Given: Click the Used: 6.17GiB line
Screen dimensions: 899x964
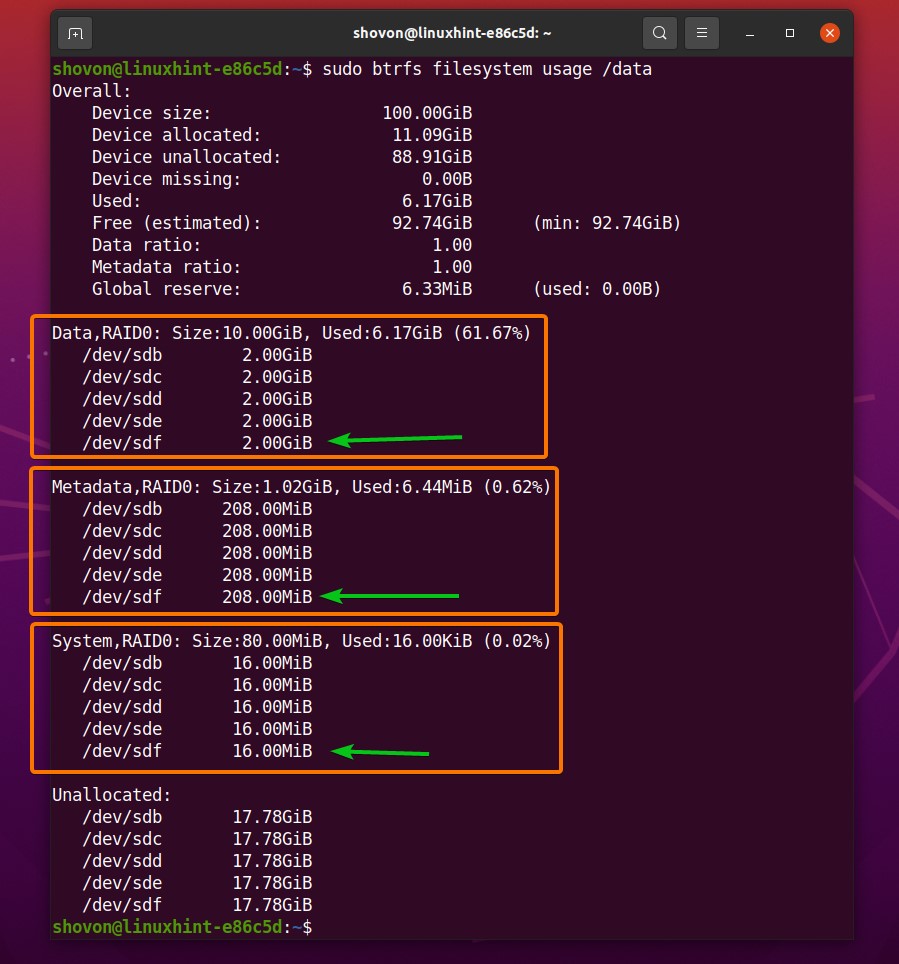Looking at the screenshot, I should [x=200, y=201].
